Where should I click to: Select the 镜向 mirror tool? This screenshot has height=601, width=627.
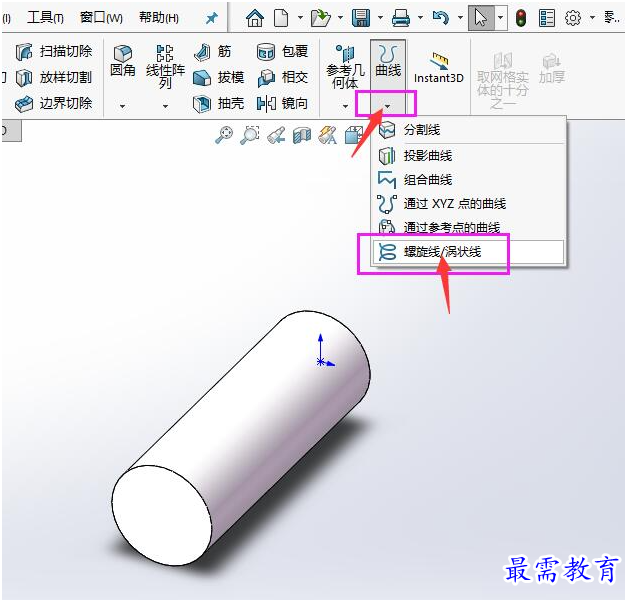point(282,104)
